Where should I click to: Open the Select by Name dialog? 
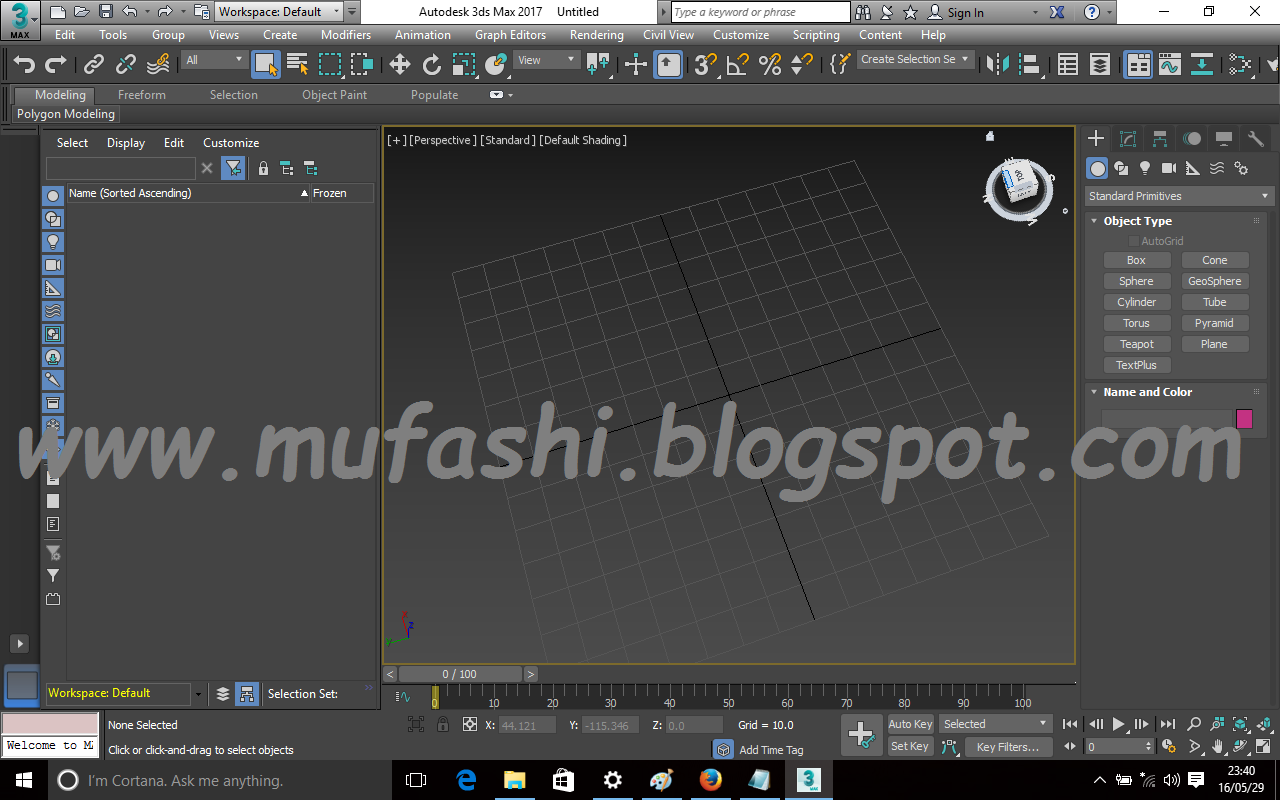click(x=298, y=64)
